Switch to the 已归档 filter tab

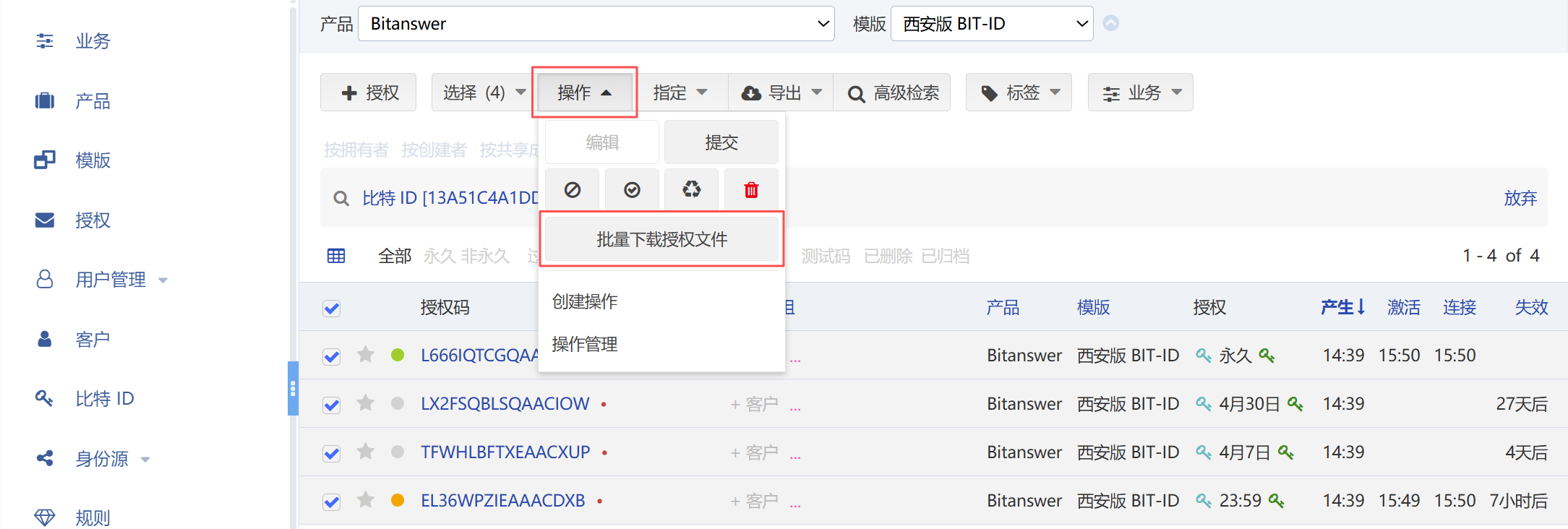tap(946, 256)
